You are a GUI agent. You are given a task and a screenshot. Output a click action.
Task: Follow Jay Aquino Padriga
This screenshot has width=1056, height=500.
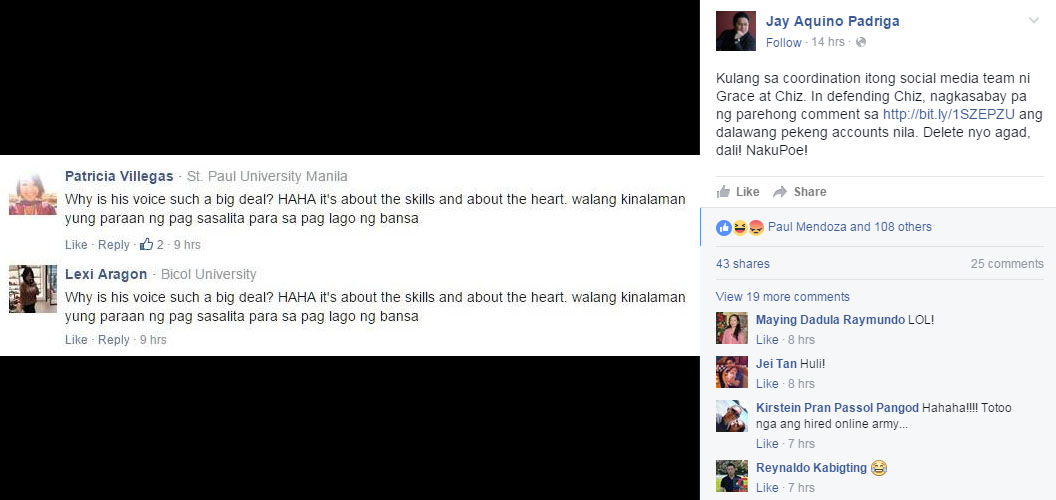tap(783, 42)
